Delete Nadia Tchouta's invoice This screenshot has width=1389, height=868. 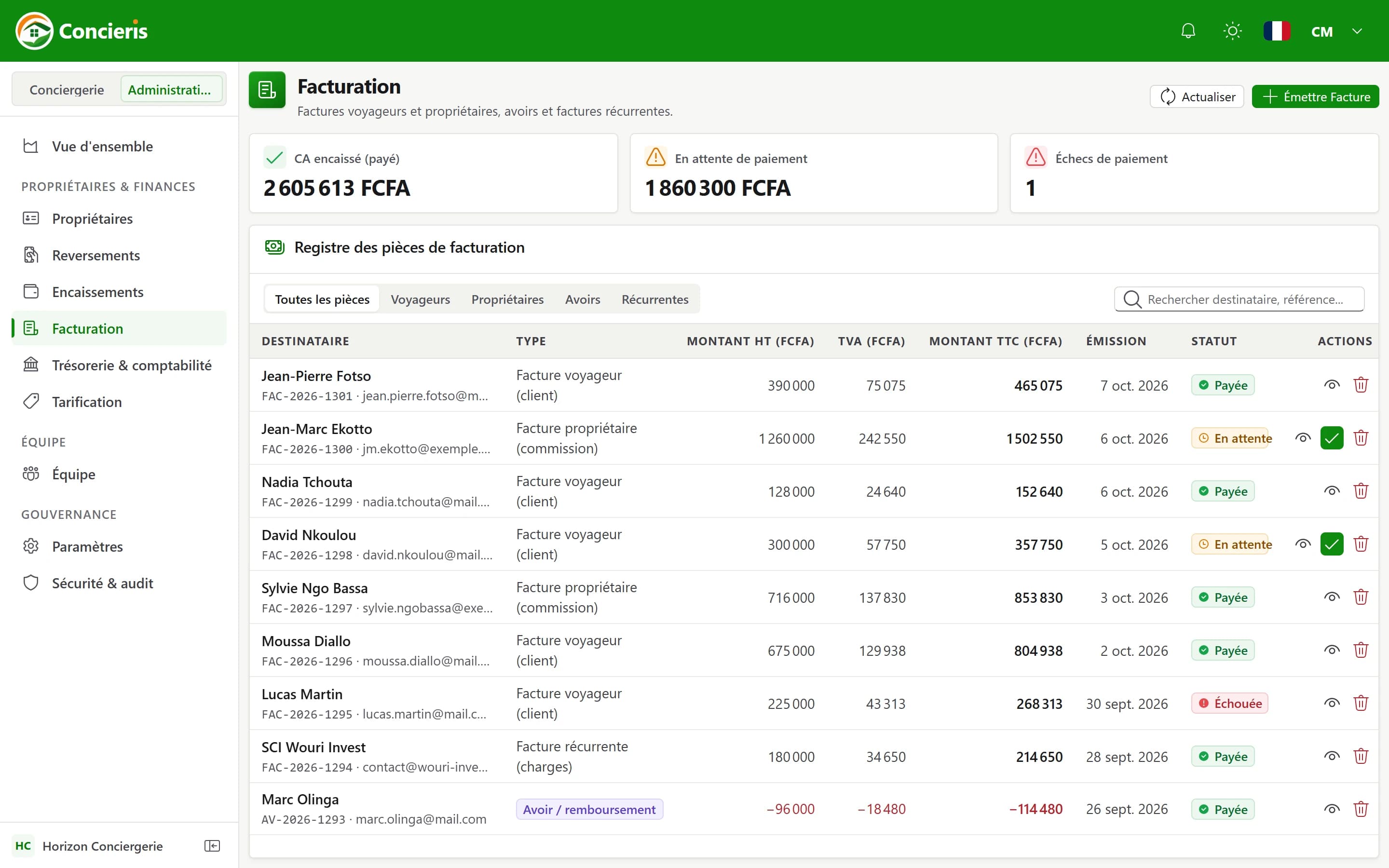(x=1361, y=491)
